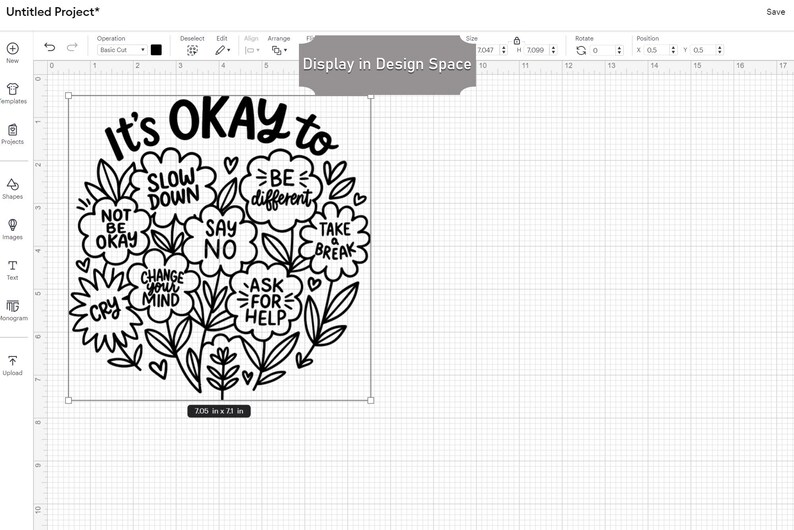Open the Monogram tool
The image size is (794, 530).
click(x=13, y=306)
